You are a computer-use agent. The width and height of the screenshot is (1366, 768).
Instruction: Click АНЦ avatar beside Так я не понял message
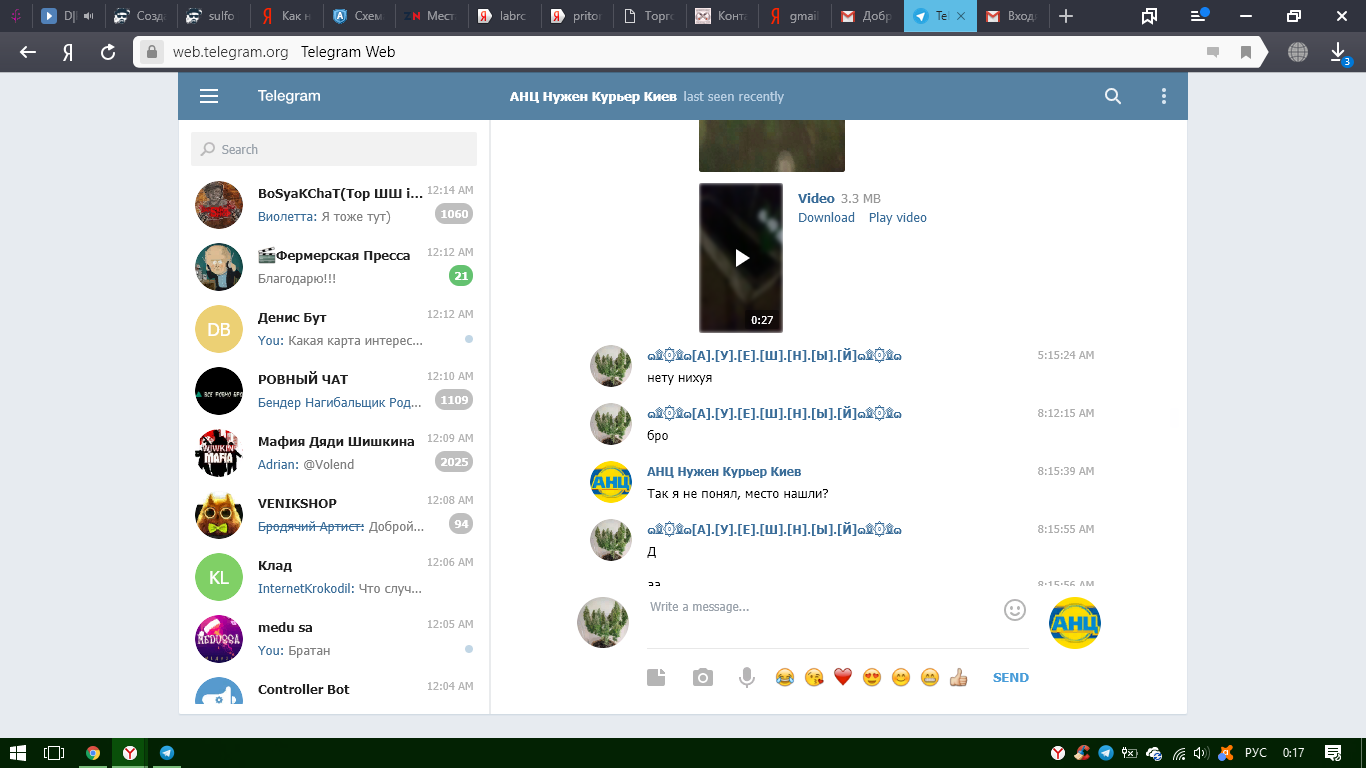pyautogui.click(x=611, y=482)
